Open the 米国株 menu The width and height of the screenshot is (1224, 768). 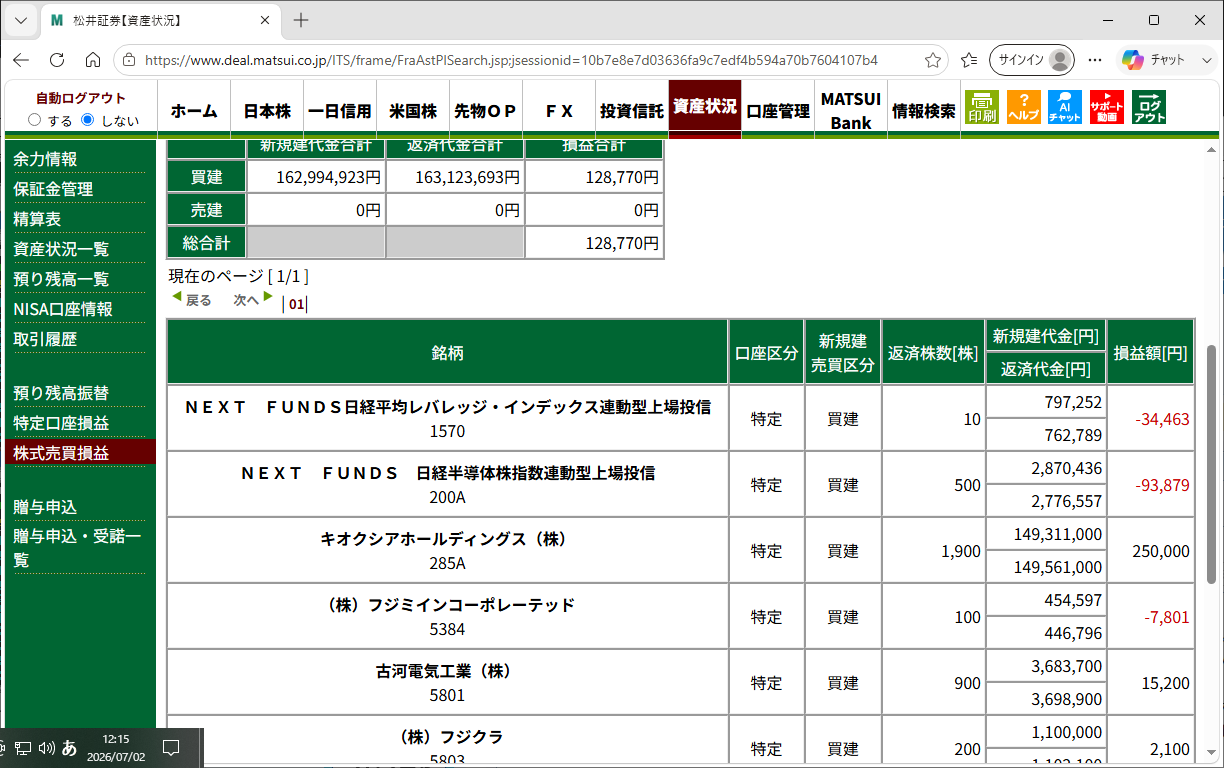413,110
